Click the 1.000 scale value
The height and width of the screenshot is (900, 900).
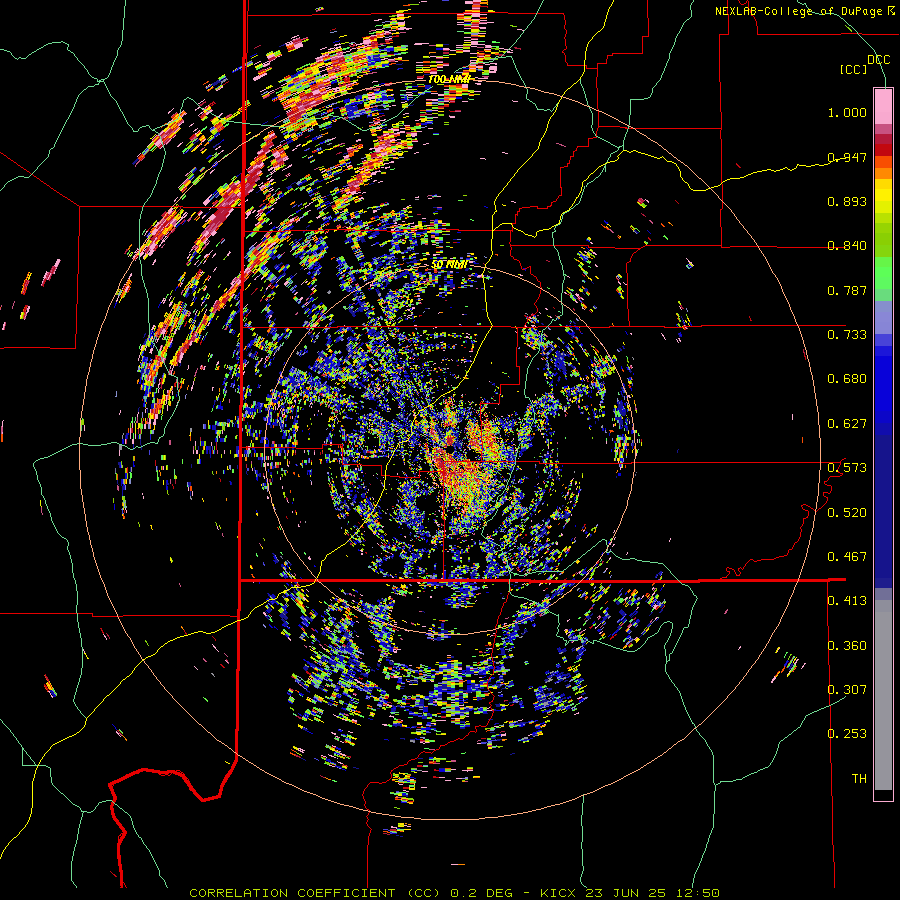(847, 112)
